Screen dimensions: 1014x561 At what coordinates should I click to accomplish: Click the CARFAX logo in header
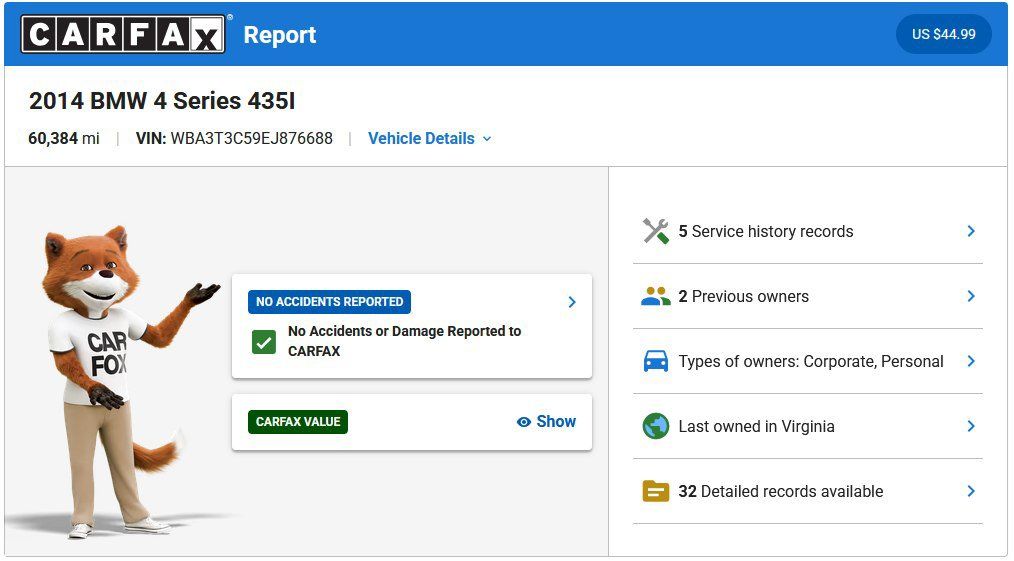tap(123, 34)
